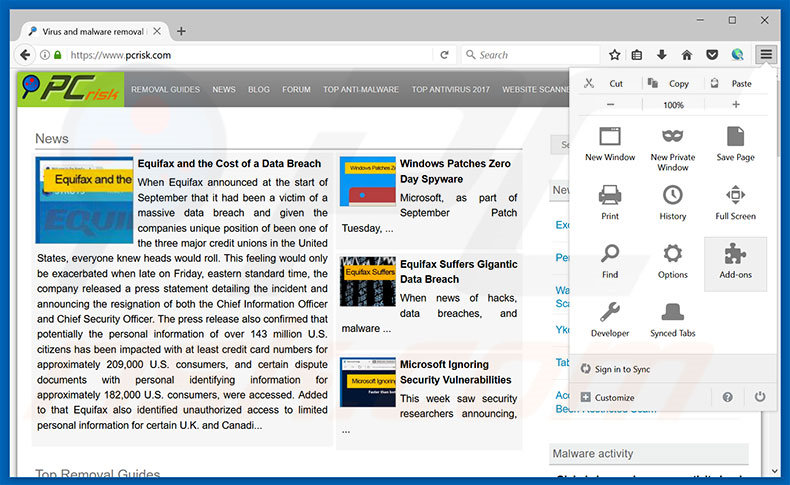This screenshot has width=790, height=485.
Task: Click Windows Patches article thumbnail
Action: point(368,181)
